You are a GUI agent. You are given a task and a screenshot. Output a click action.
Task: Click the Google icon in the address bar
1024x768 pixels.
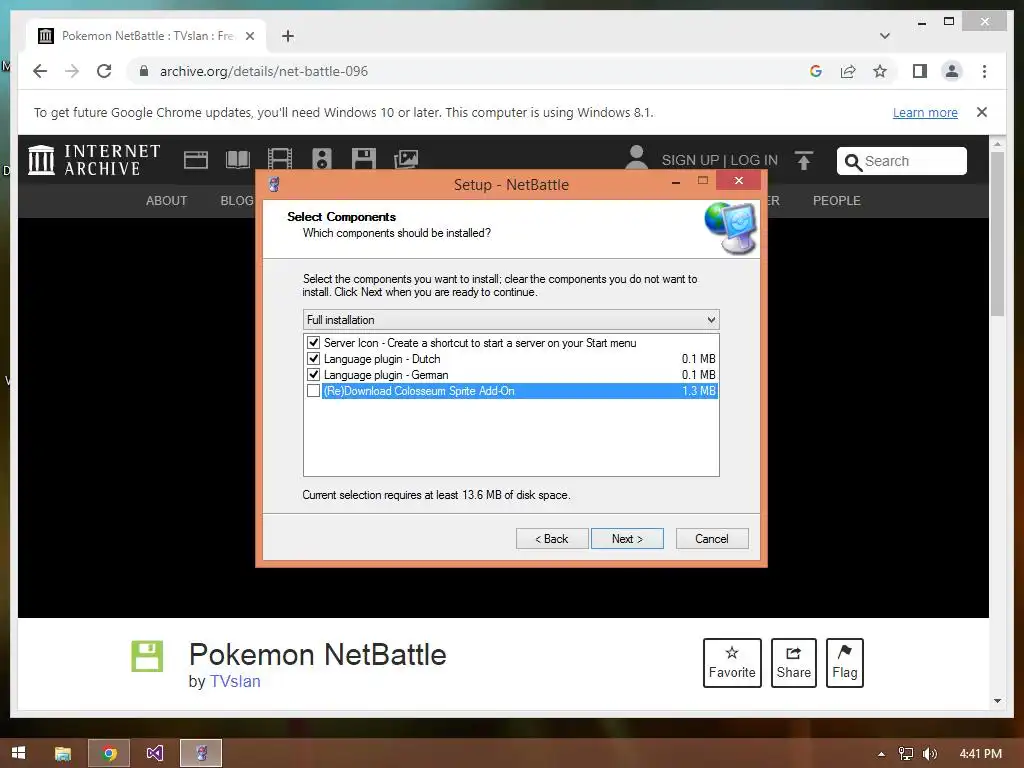pyautogui.click(x=816, y=71)
